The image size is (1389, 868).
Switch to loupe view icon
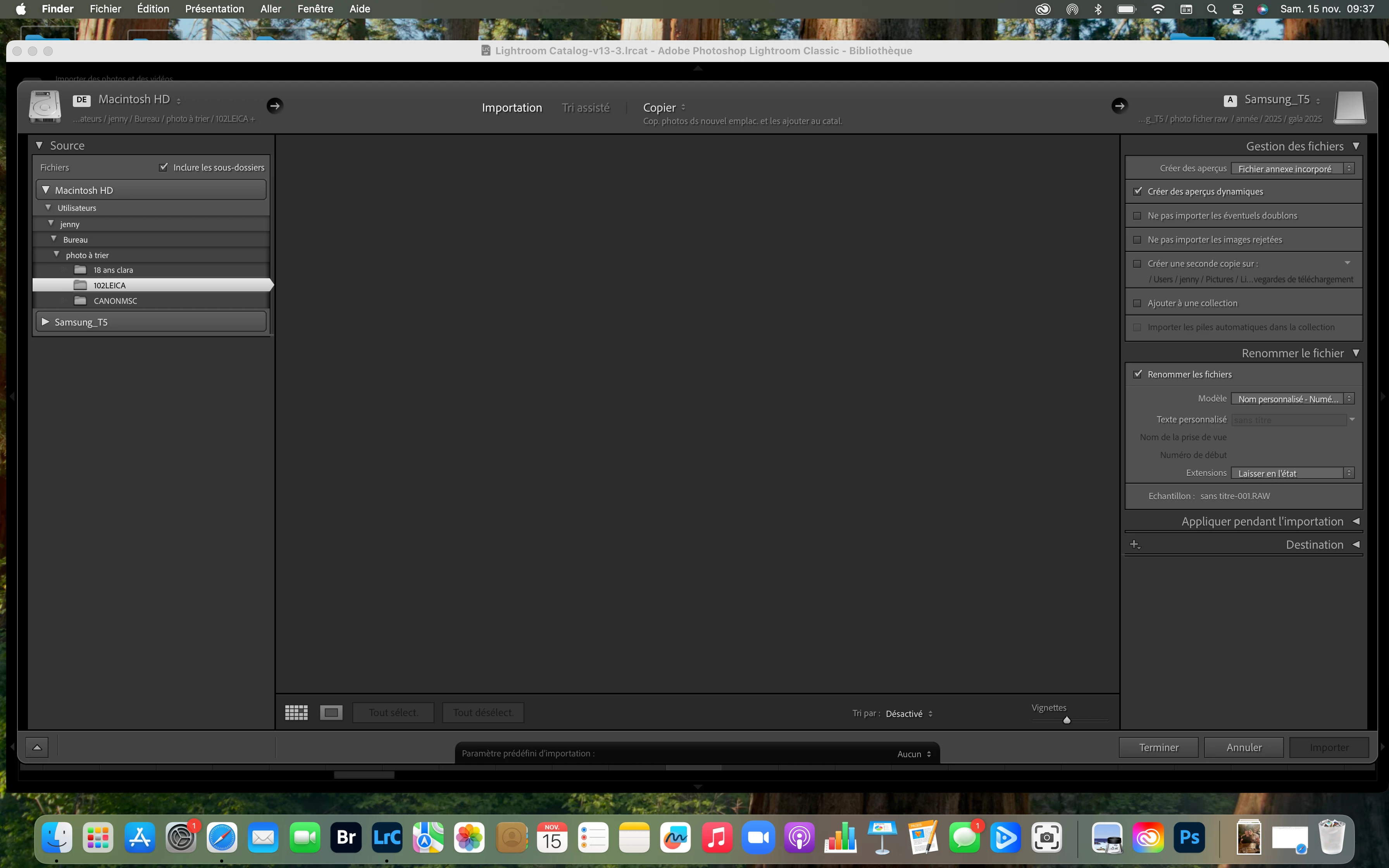click(331, 713)
